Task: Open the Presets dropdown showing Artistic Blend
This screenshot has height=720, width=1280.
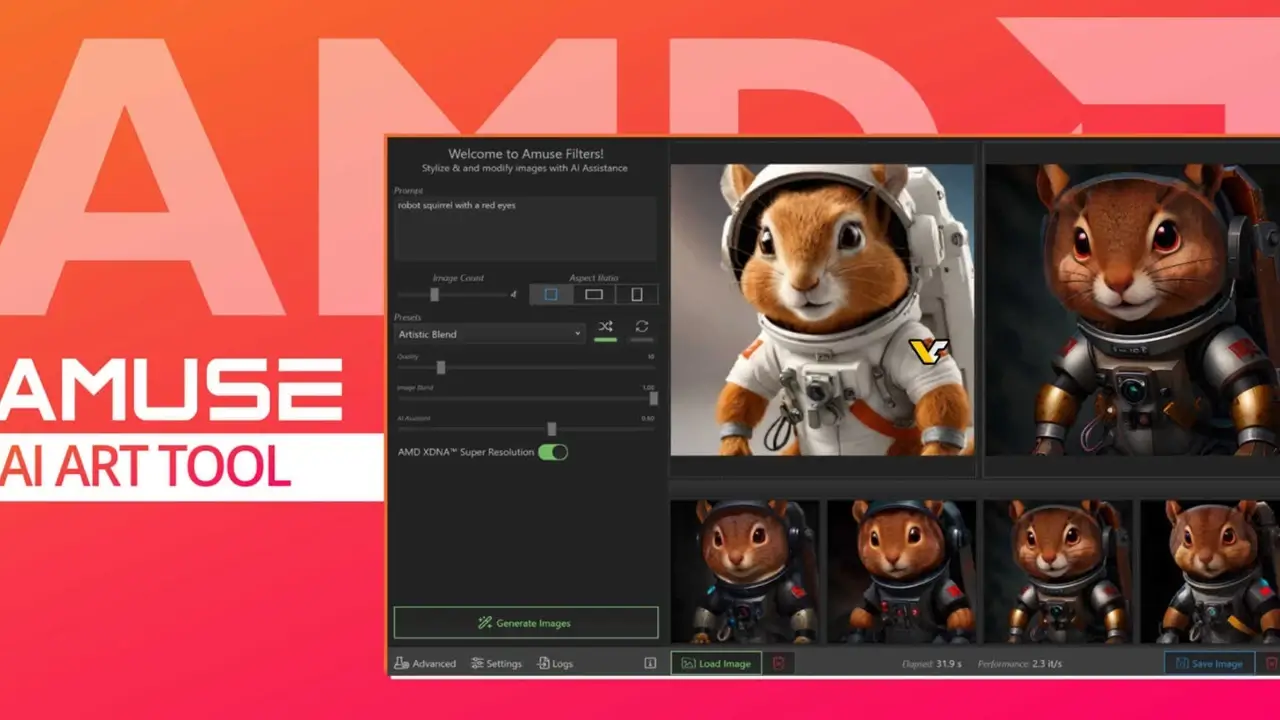Action: pos(488,334)
